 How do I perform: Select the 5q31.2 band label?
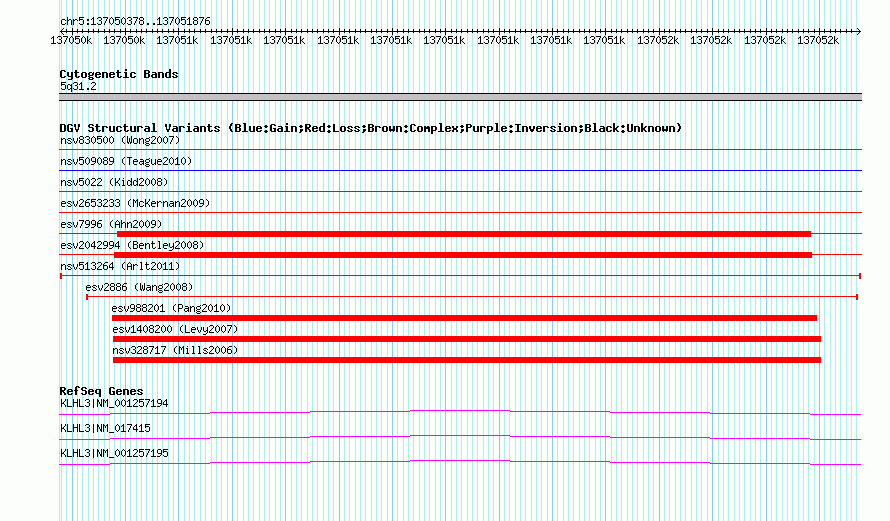pyautogui.click(x=78, y=86)
